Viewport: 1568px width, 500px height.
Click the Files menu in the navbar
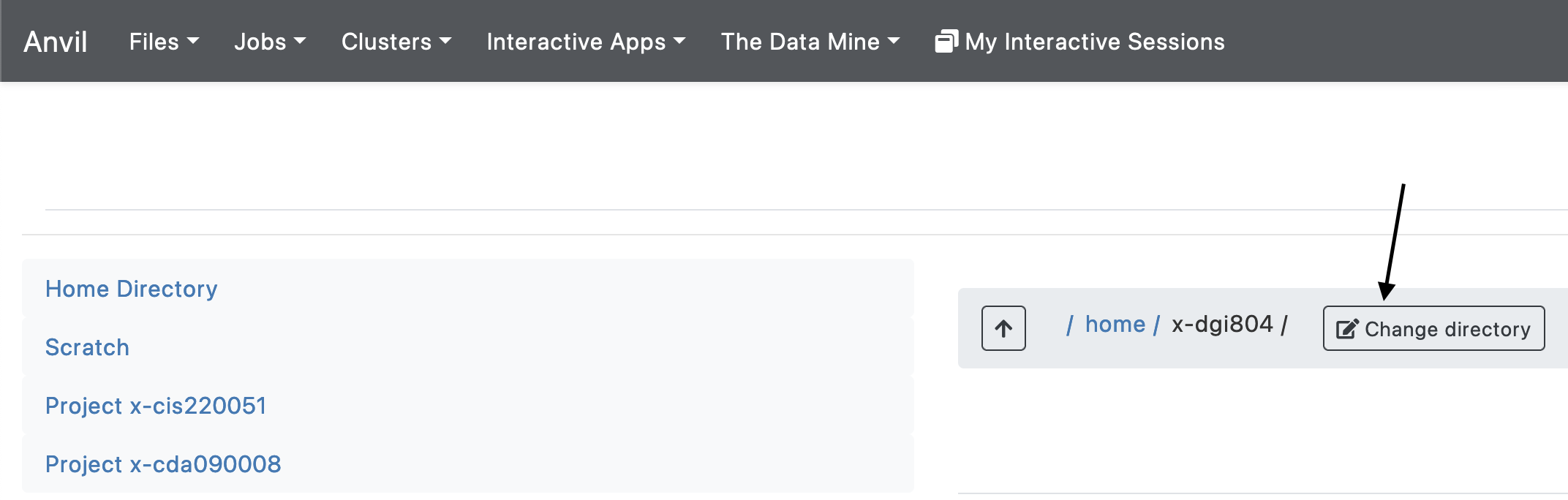[x=162, y=42]
